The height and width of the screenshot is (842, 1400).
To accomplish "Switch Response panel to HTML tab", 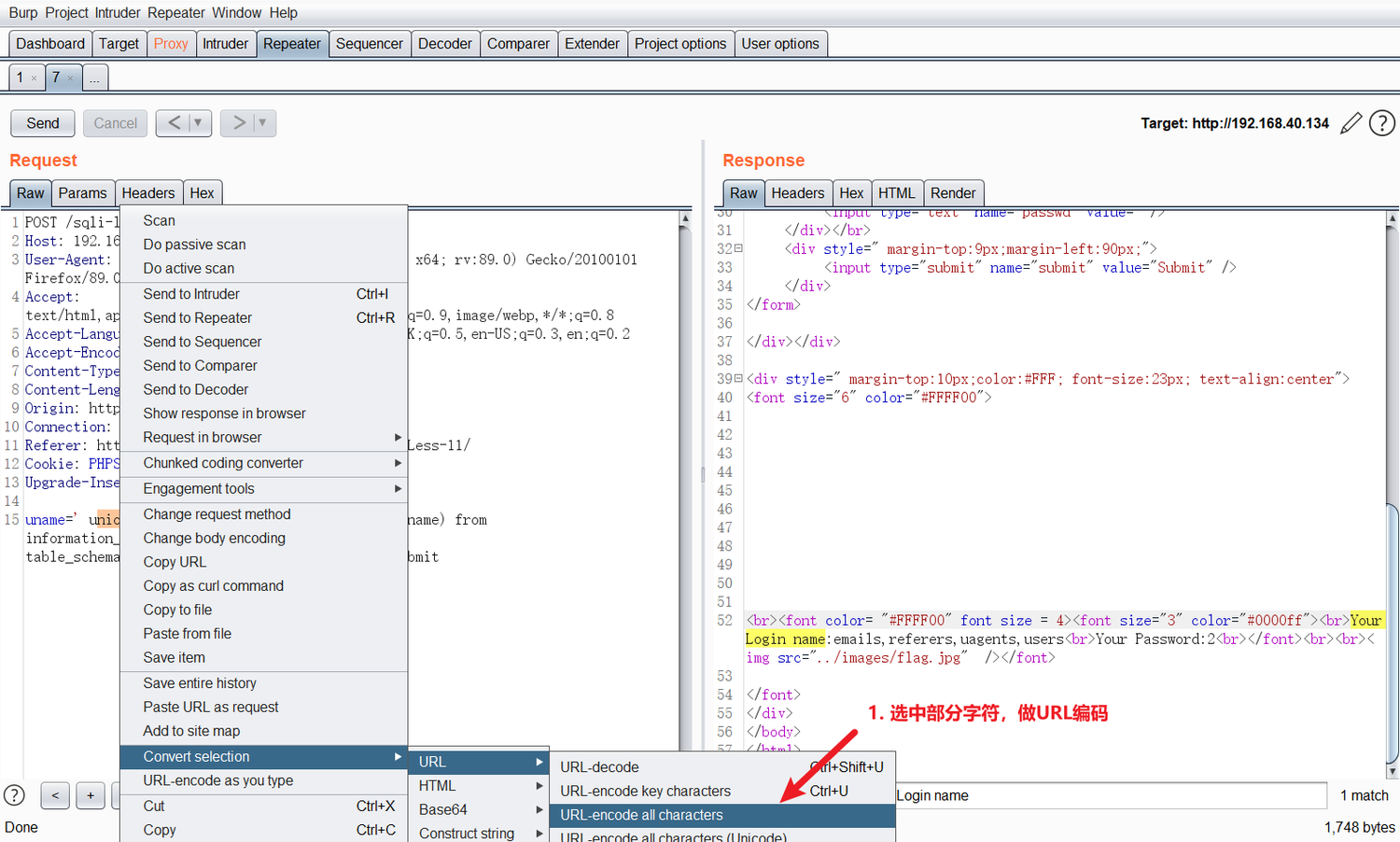I will [x=896, y=193].
